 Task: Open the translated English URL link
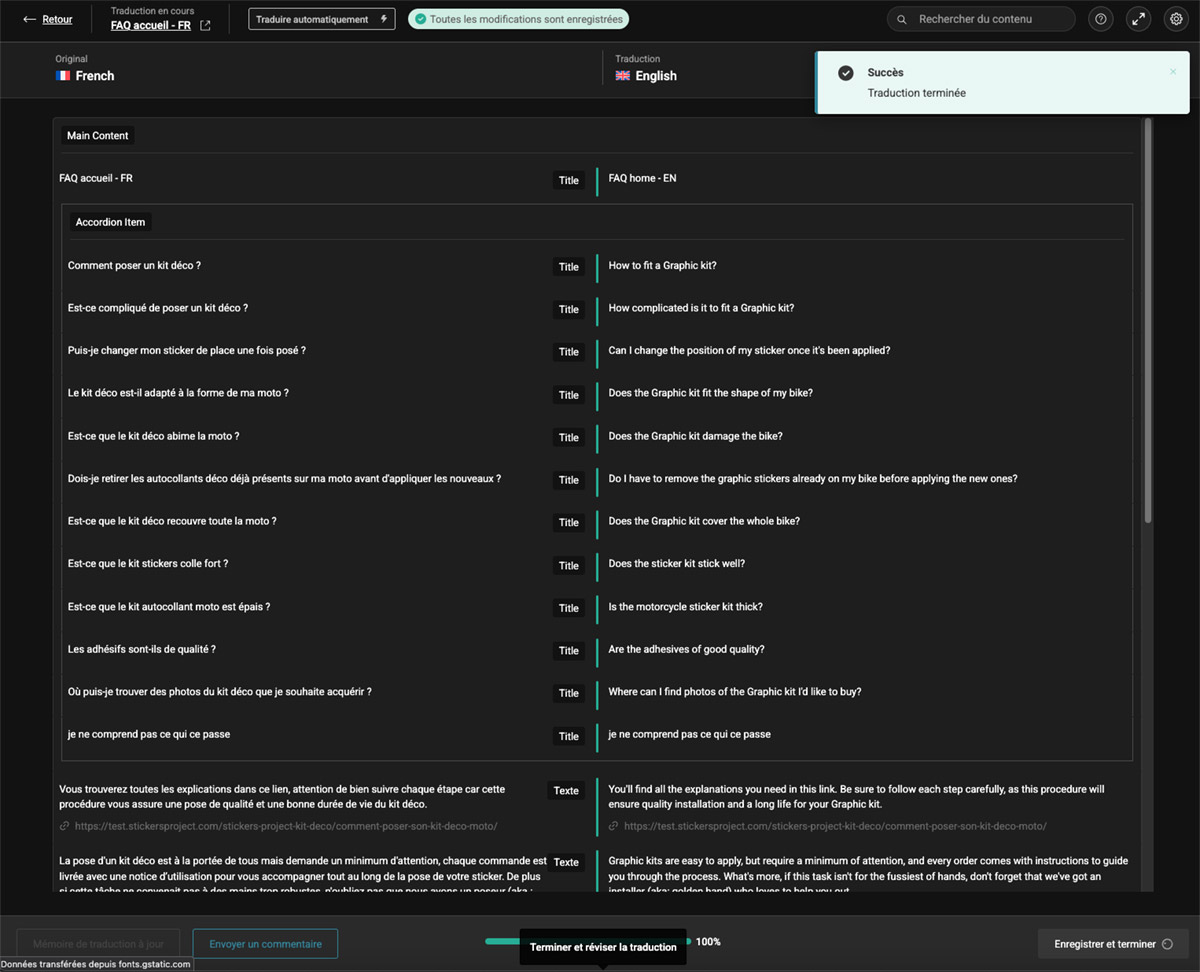click(835, 826)
